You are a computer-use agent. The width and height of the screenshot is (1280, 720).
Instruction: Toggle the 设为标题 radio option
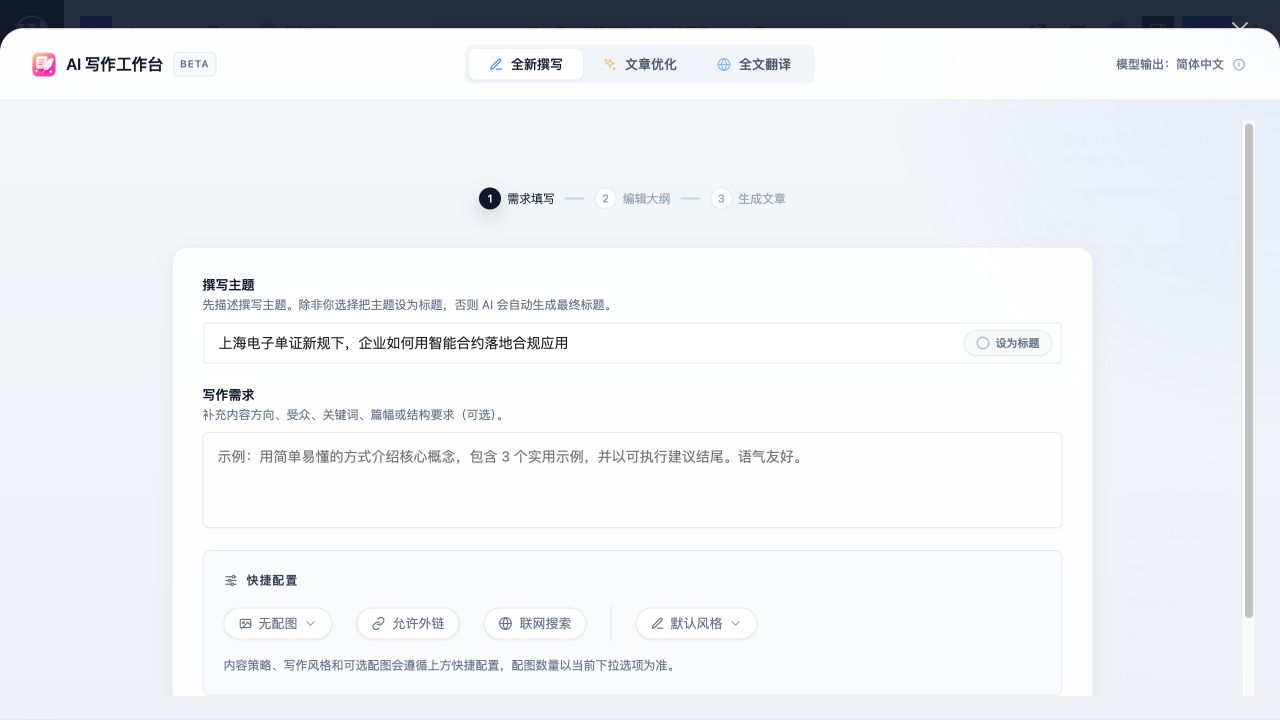1008,343
